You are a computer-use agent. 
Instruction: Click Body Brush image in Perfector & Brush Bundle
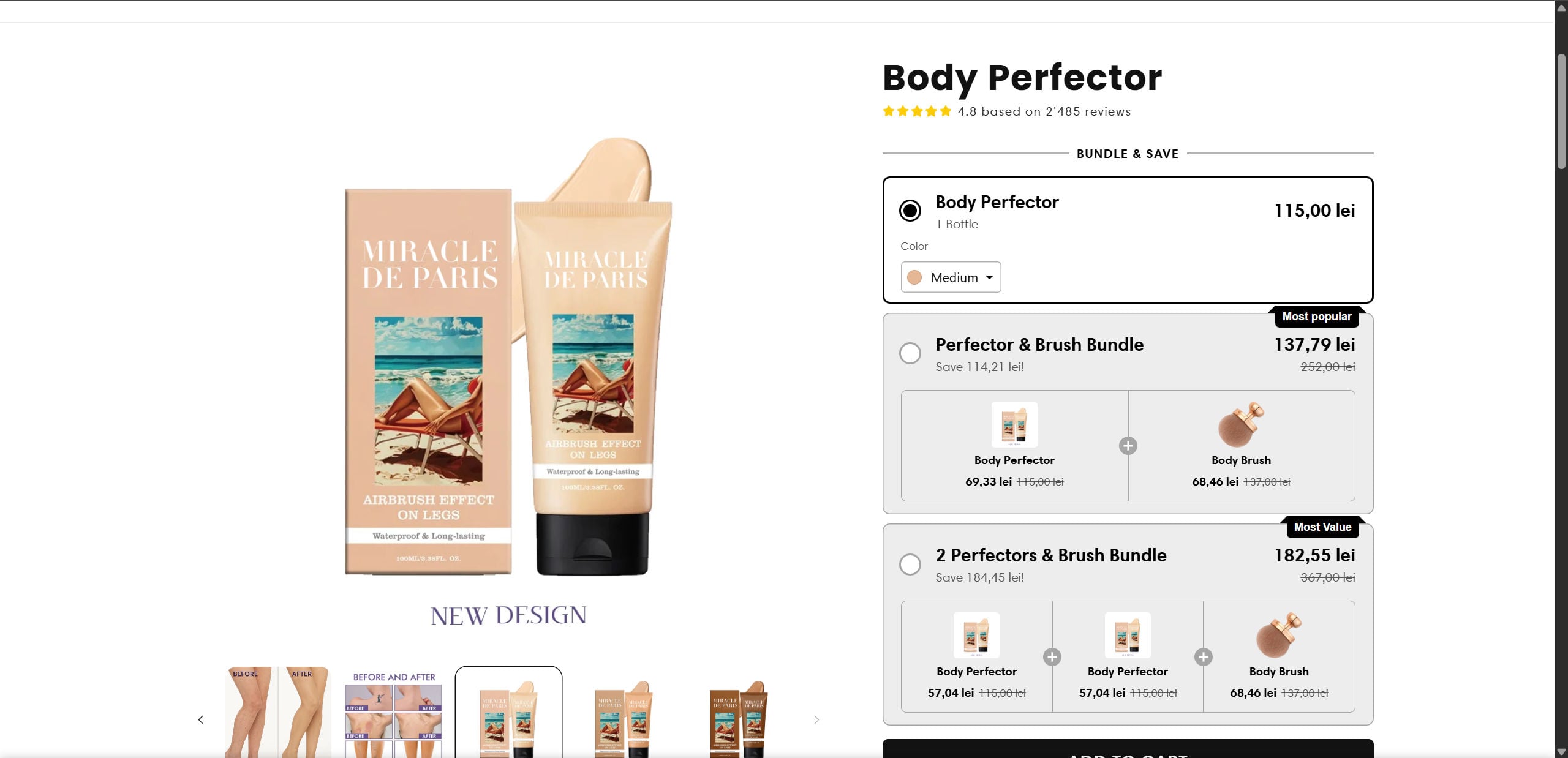click(1241, 424)
